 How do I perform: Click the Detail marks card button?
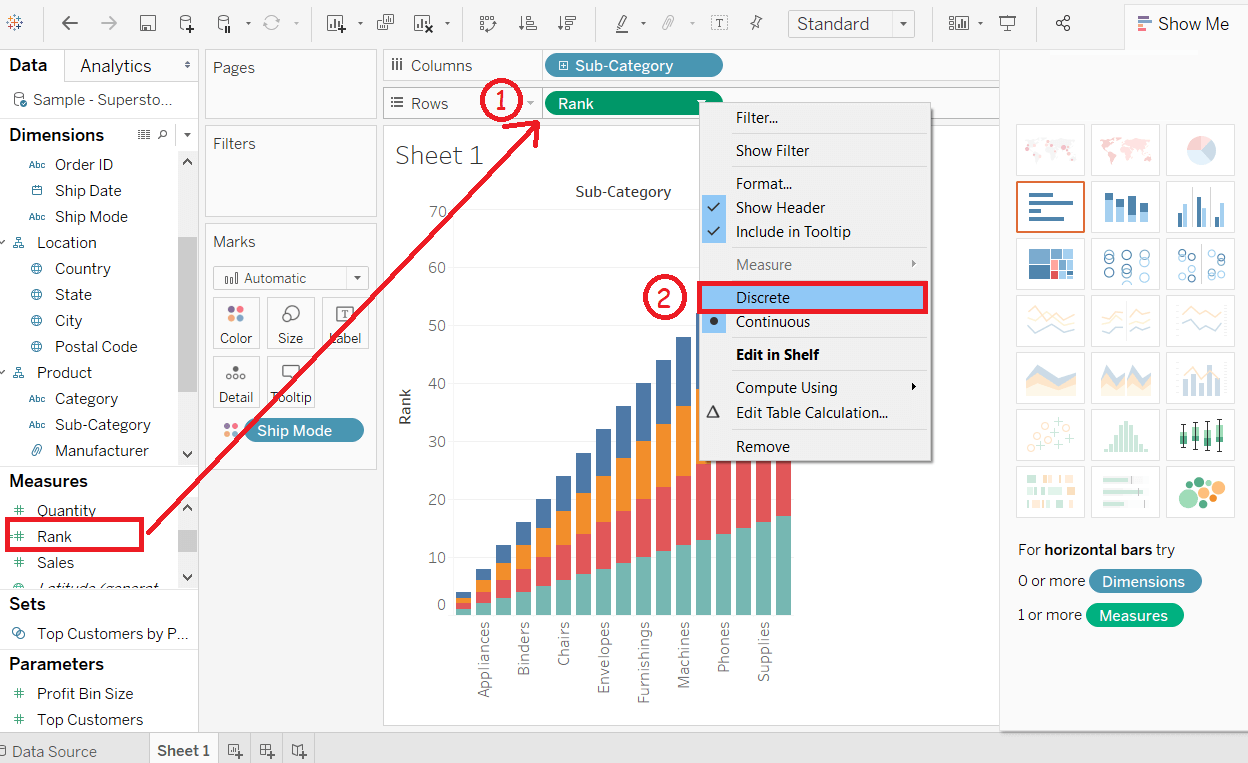point(236,382)
